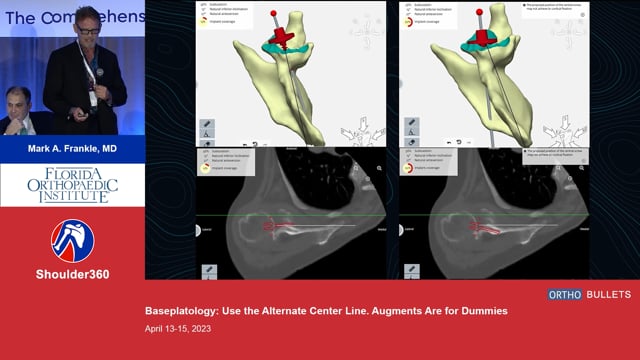Select the angle measurement tool in top-right 3D view

pyautogui.click(x=411, y=132)
